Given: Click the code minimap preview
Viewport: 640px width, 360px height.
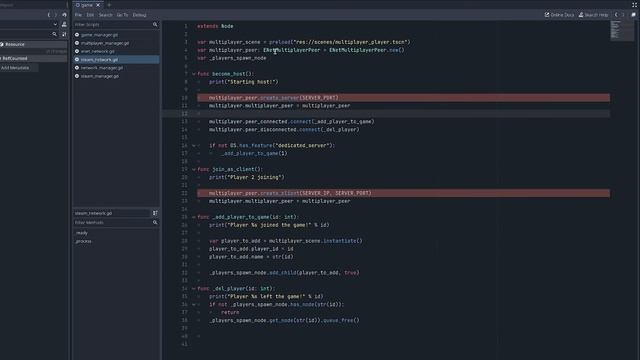Looking at the screenshot, I should [622, 31].
